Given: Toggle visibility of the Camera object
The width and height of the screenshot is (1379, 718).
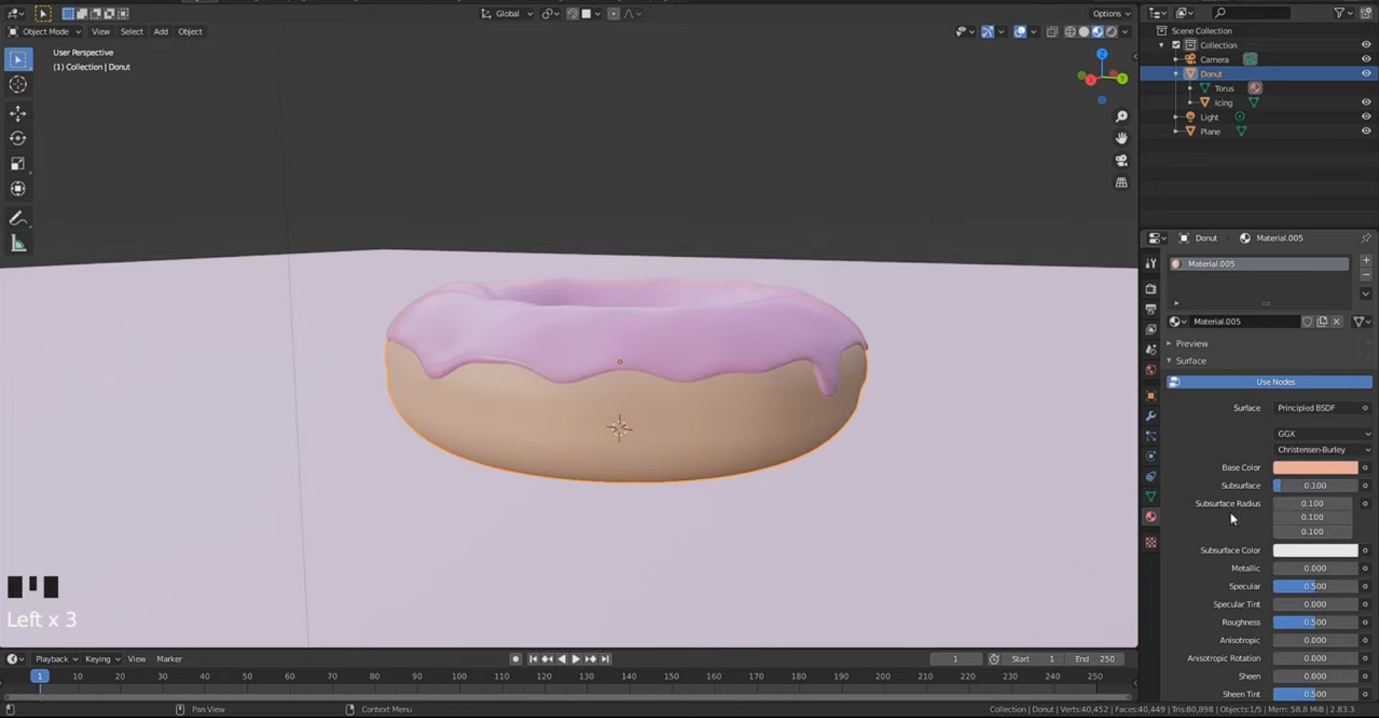Looking at the screenshot, I should (1366, 59).
